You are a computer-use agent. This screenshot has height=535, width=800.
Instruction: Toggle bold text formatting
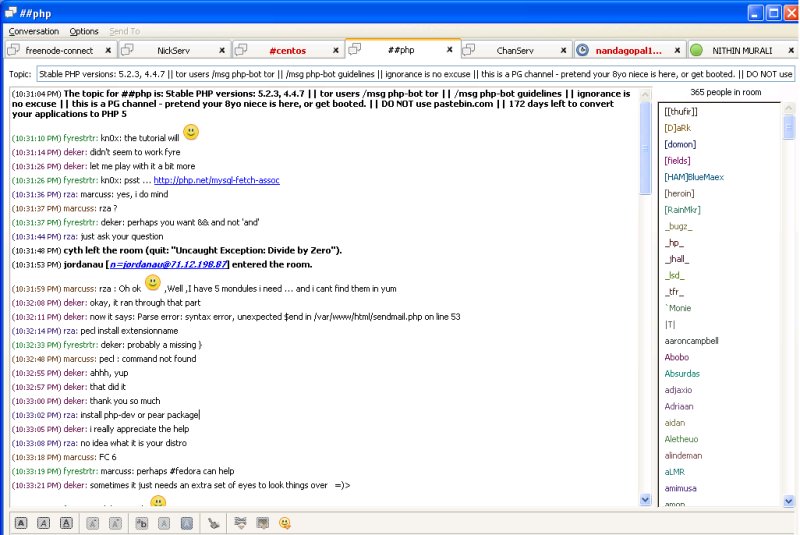[x=21, y=522]
